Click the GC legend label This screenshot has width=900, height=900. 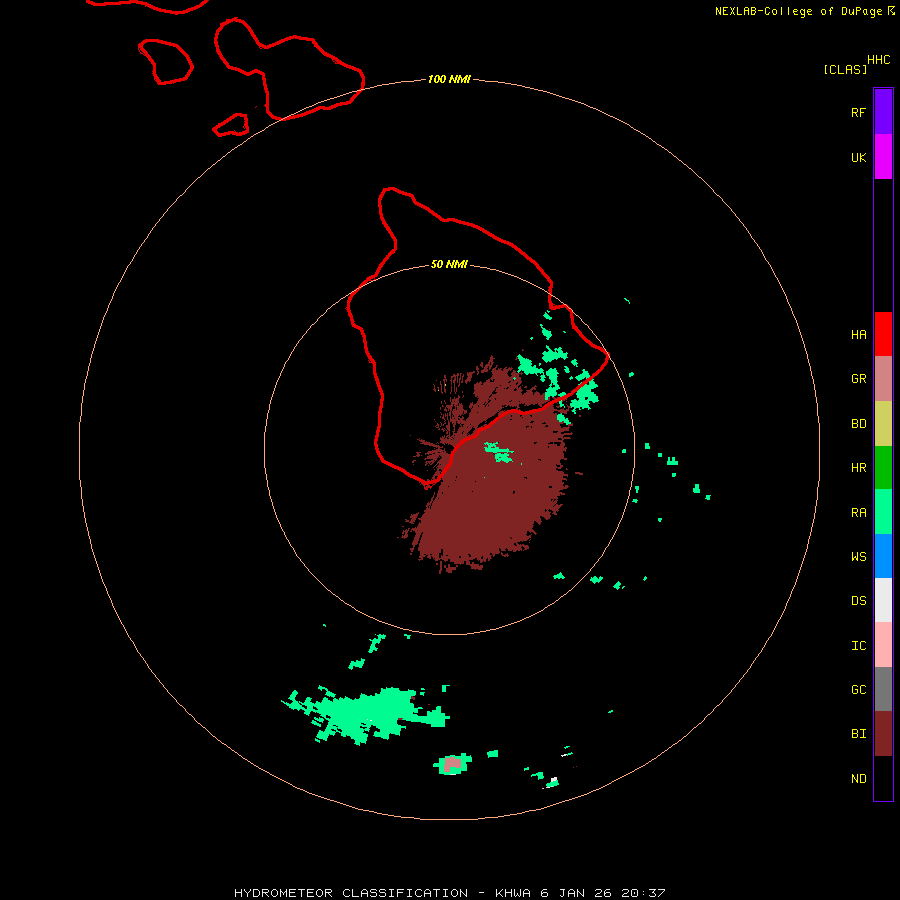click(858, 690)
